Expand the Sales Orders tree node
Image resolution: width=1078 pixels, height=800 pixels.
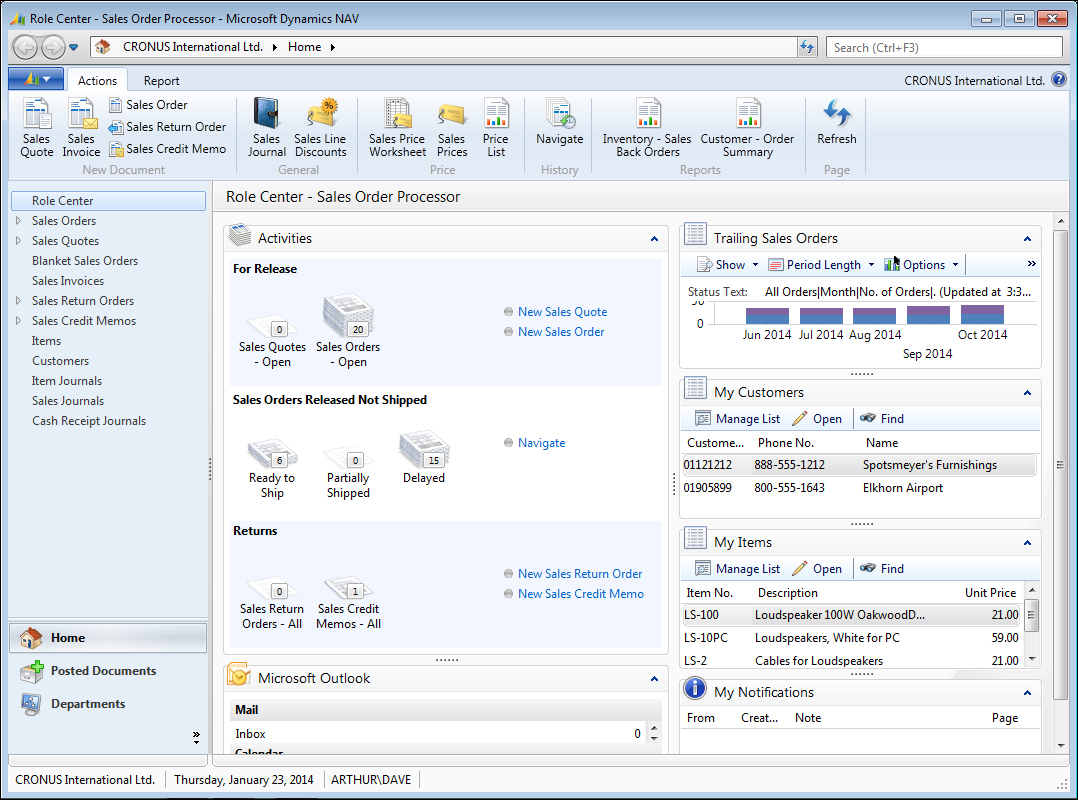[19, 221]
